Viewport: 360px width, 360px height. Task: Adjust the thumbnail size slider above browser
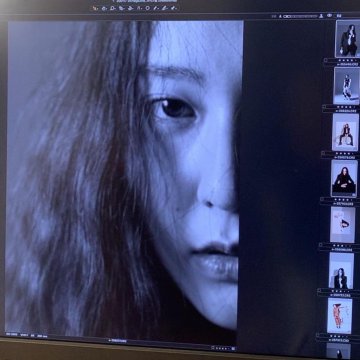coord(300,16)
